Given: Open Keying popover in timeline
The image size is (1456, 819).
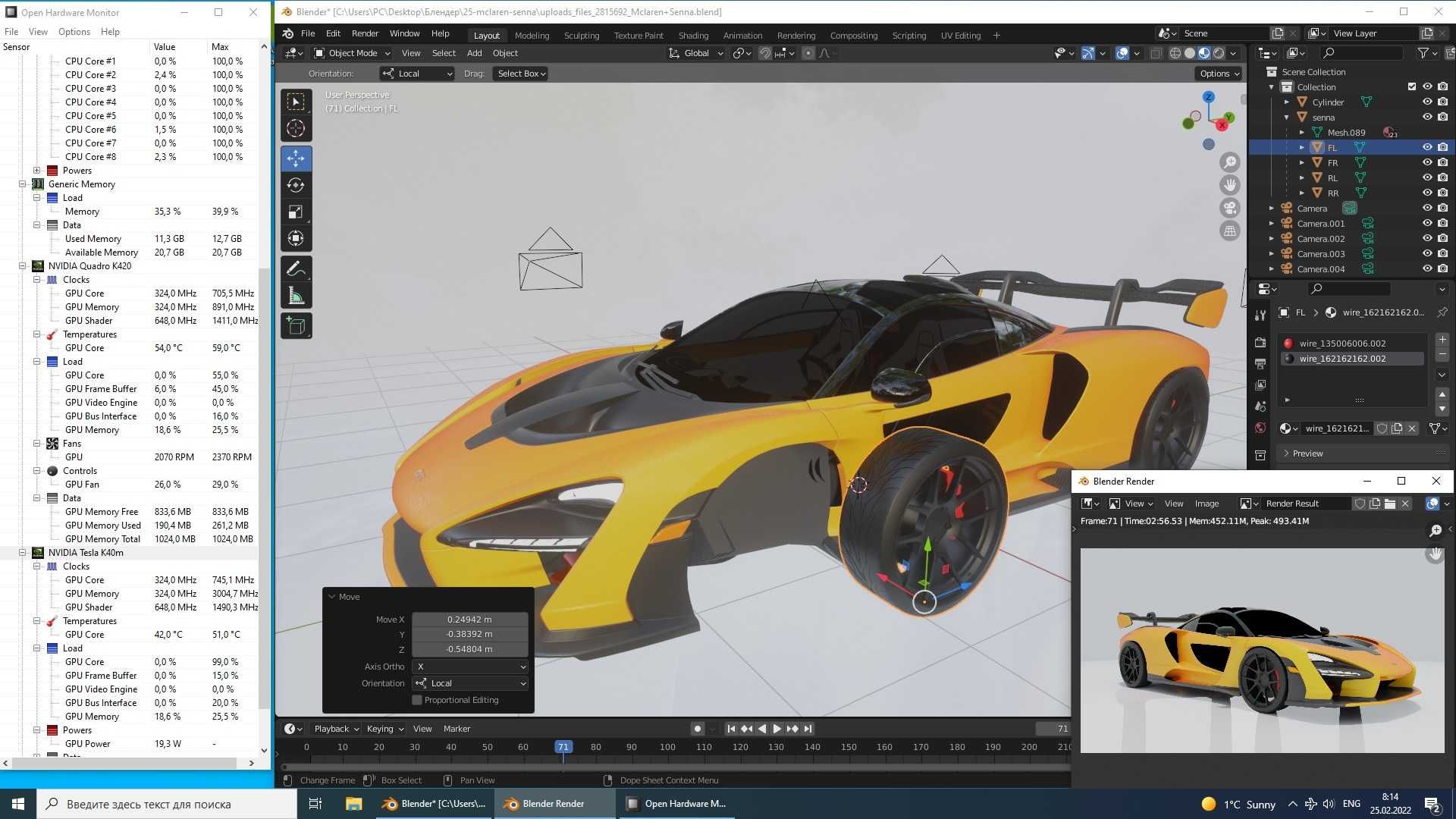Looking at the screenshot, I should point(385,729).
